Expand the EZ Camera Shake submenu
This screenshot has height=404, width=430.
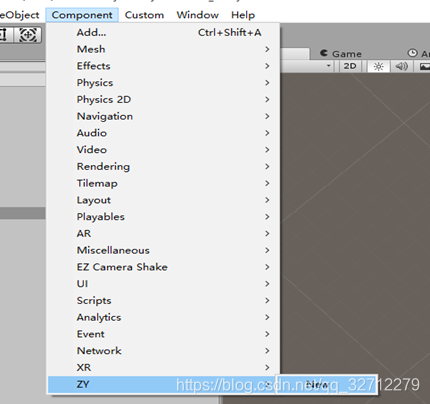click(163, 267)
